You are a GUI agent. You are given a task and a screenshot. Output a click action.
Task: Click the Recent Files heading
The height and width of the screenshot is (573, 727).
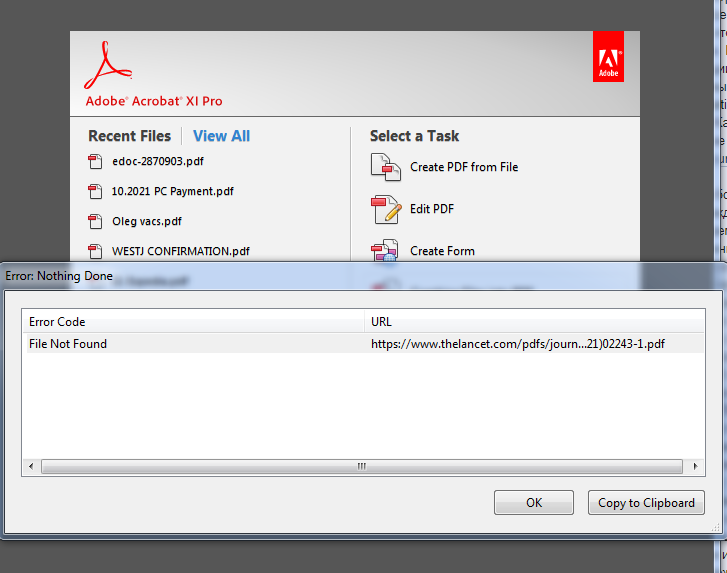point(129,136)
